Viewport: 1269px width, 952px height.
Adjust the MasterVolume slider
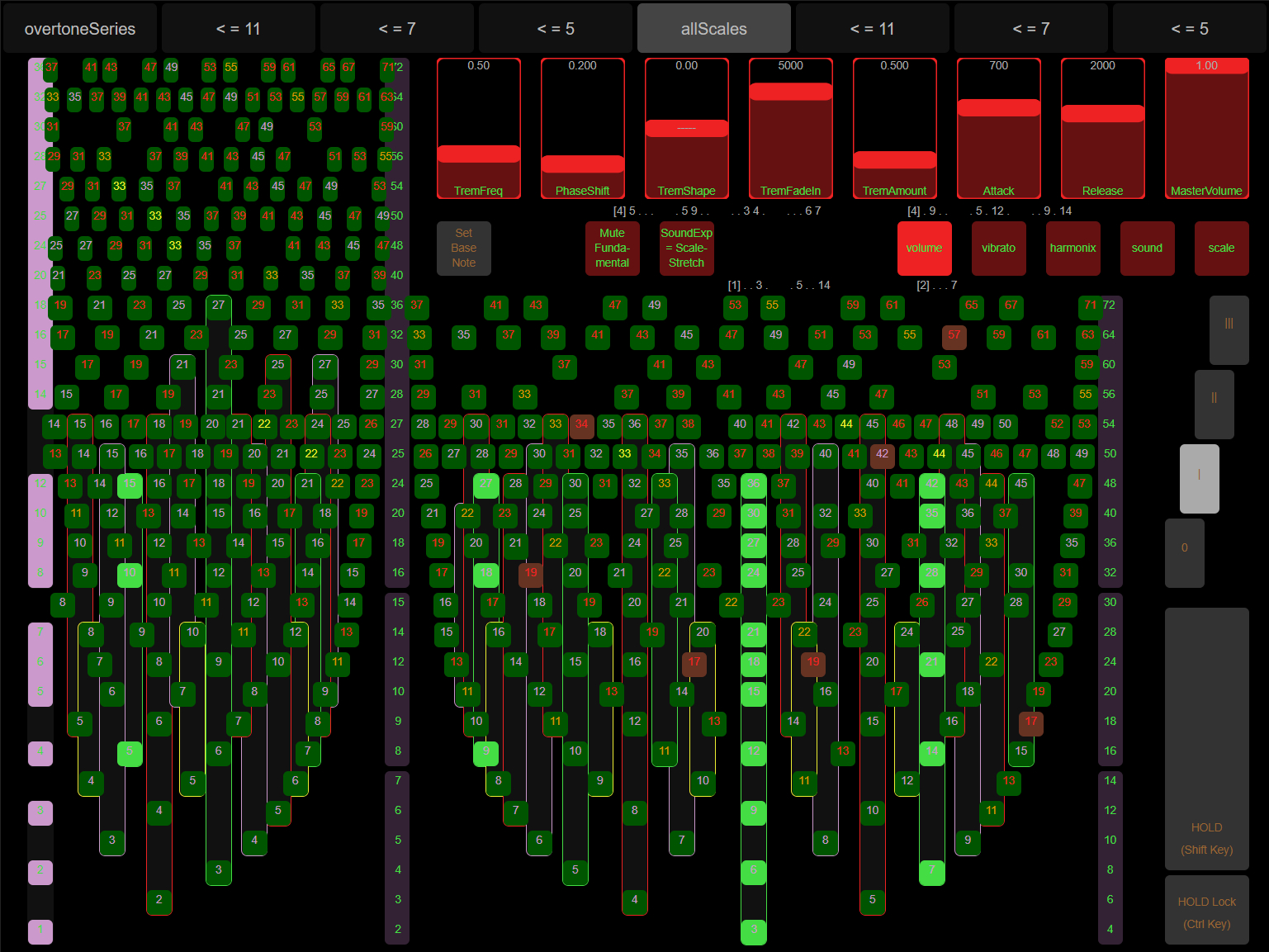1207,129
